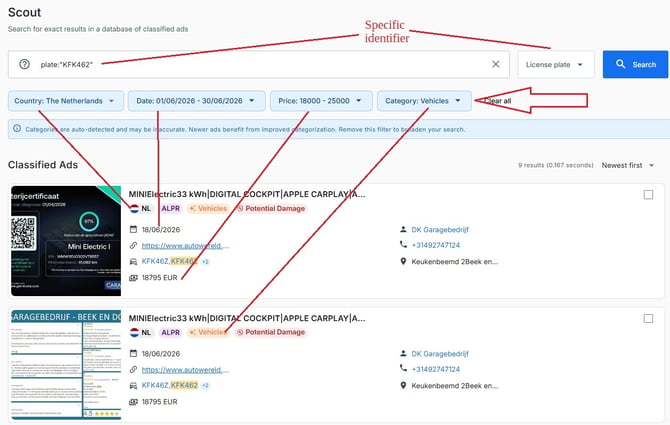Click the location pin icon in first ad
Image resolution: width=670 pixels, height=425 pixels.
[x=403, y=261]
